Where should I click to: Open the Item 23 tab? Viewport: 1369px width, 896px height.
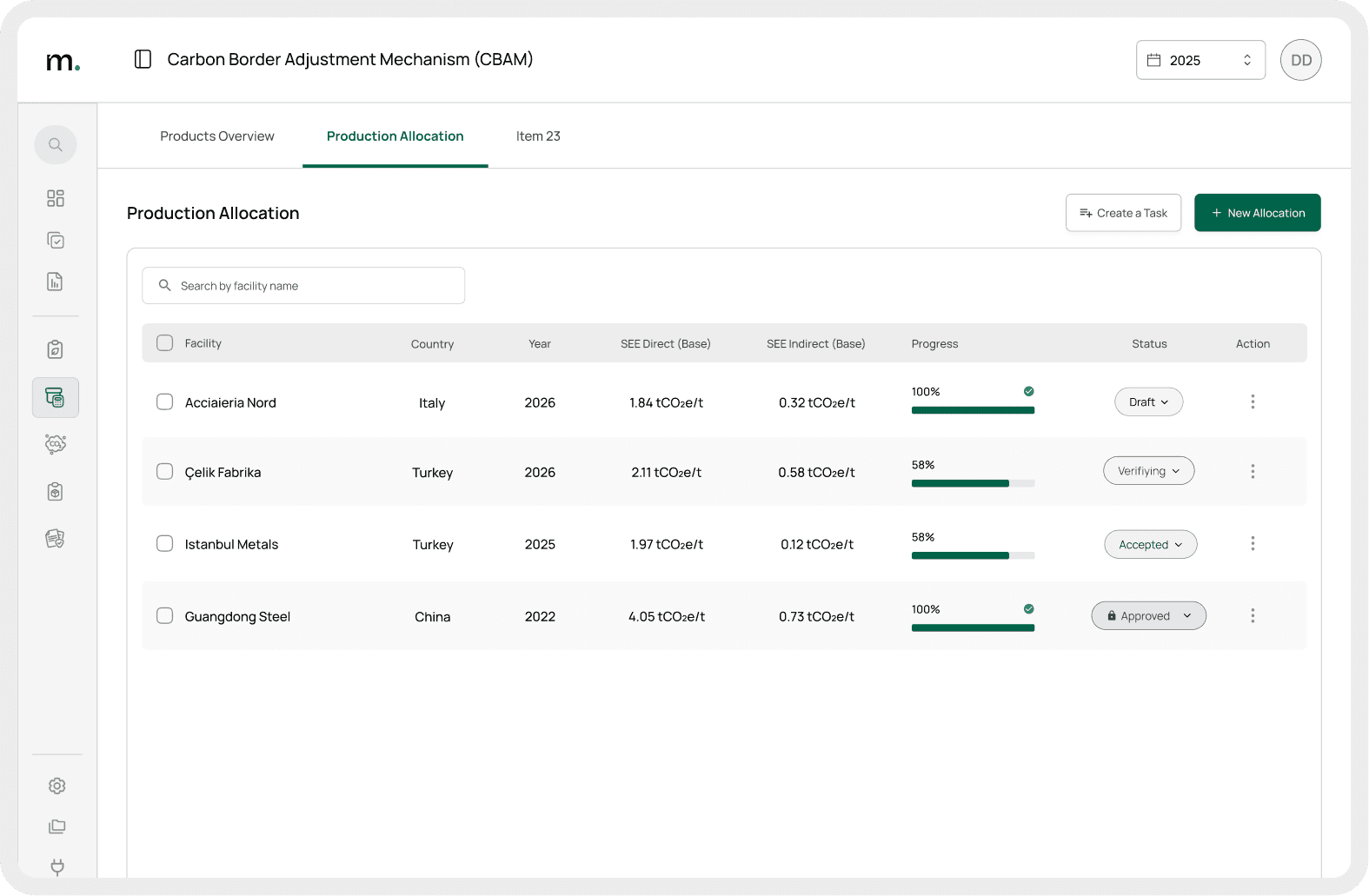click(x=538, y=136)
